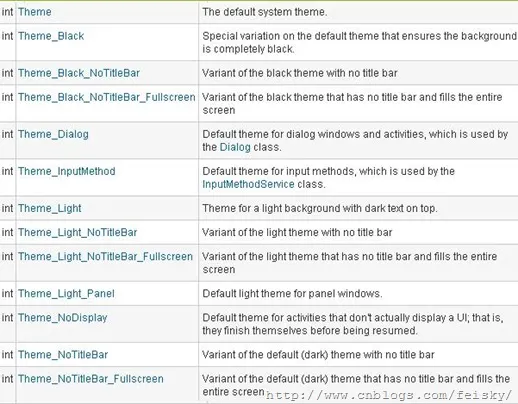Screen dimensions: 518x404
Task: Select 'Special variation on the default theme' description
Action: 359,42
